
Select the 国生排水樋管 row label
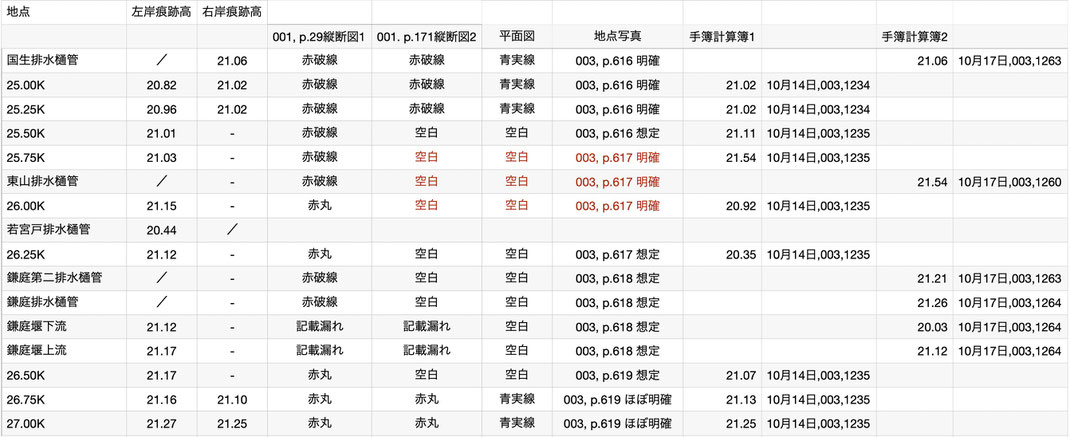[42, 60]
